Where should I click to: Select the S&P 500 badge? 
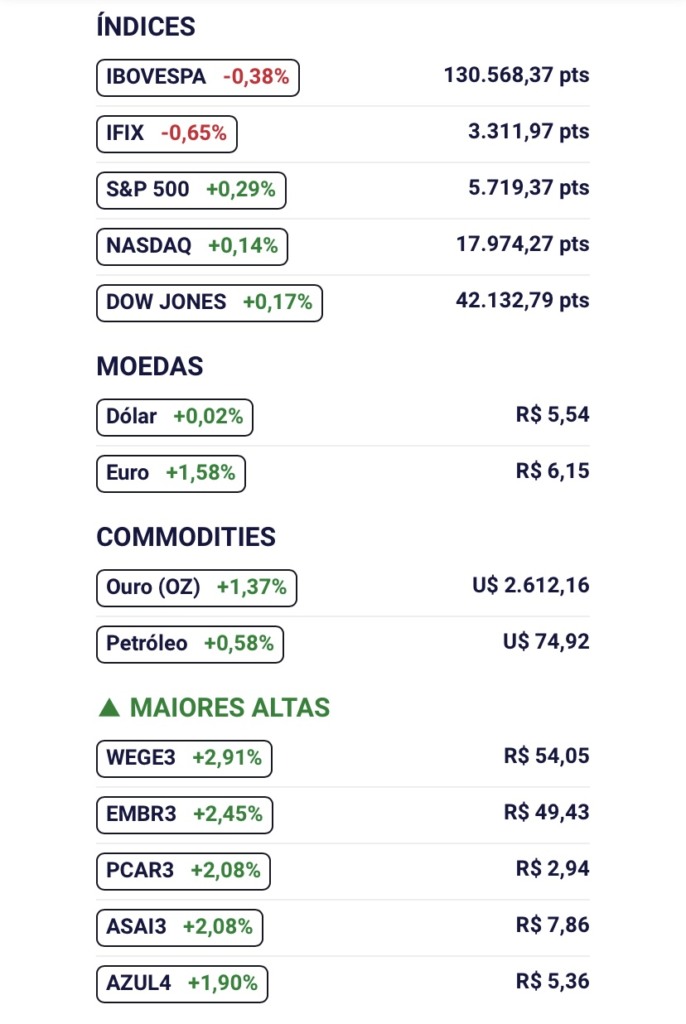pyautogui.click(x=191, y=189)
